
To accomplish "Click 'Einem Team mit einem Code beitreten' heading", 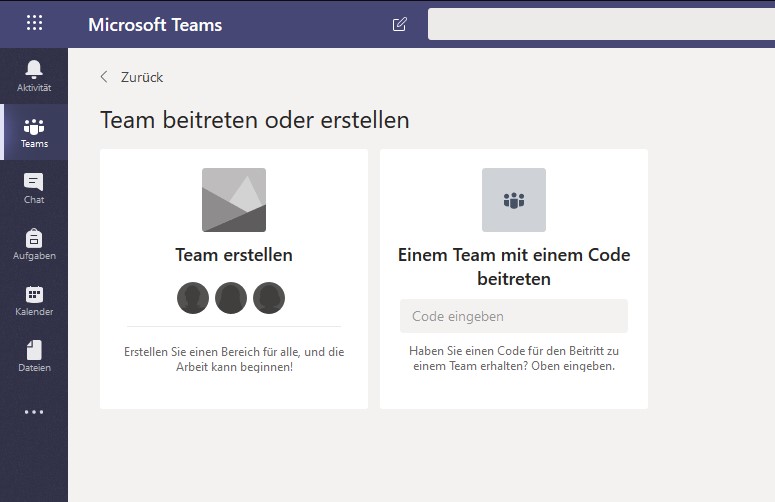I will [x=514, y=266].
